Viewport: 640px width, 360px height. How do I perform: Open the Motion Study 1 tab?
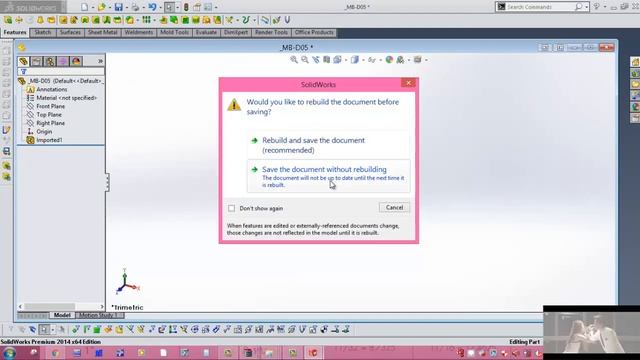click(x=98, y=315)
